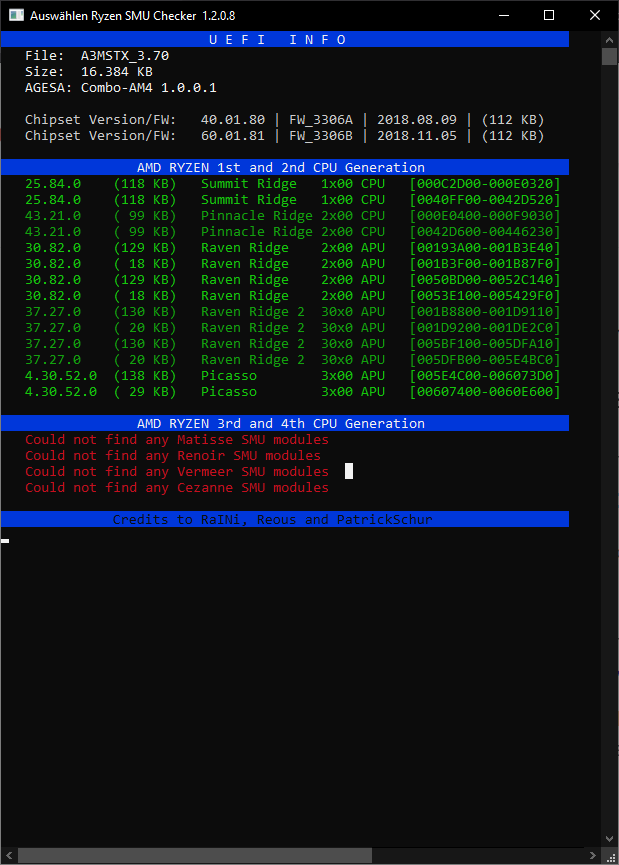Click address range [00607400-0060E600]

click(x=485, y=392)
